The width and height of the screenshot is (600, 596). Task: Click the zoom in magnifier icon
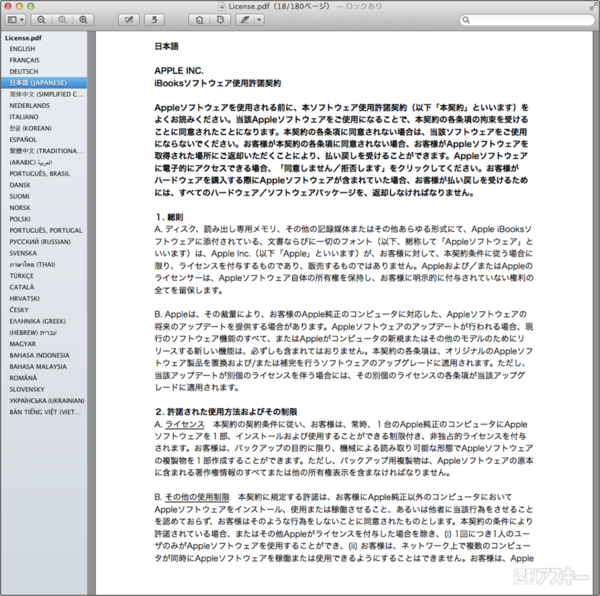(83, 20)
